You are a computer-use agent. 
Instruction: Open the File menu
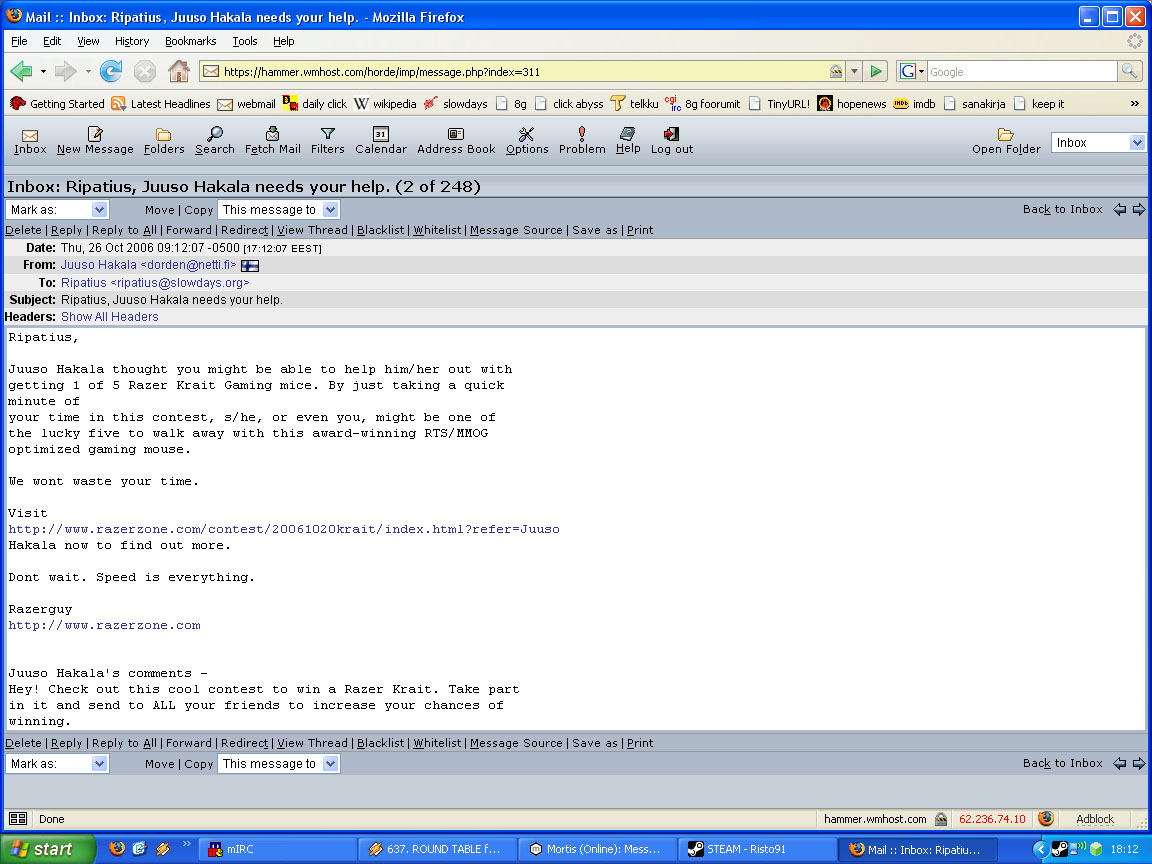(x=19, y=41)
